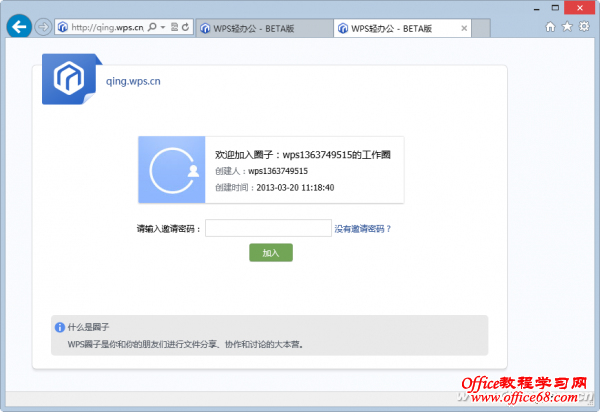Open the address bar dropdown arrow
Image resolution: width=600 pixels, height=412 pixels.
(163, 27)
